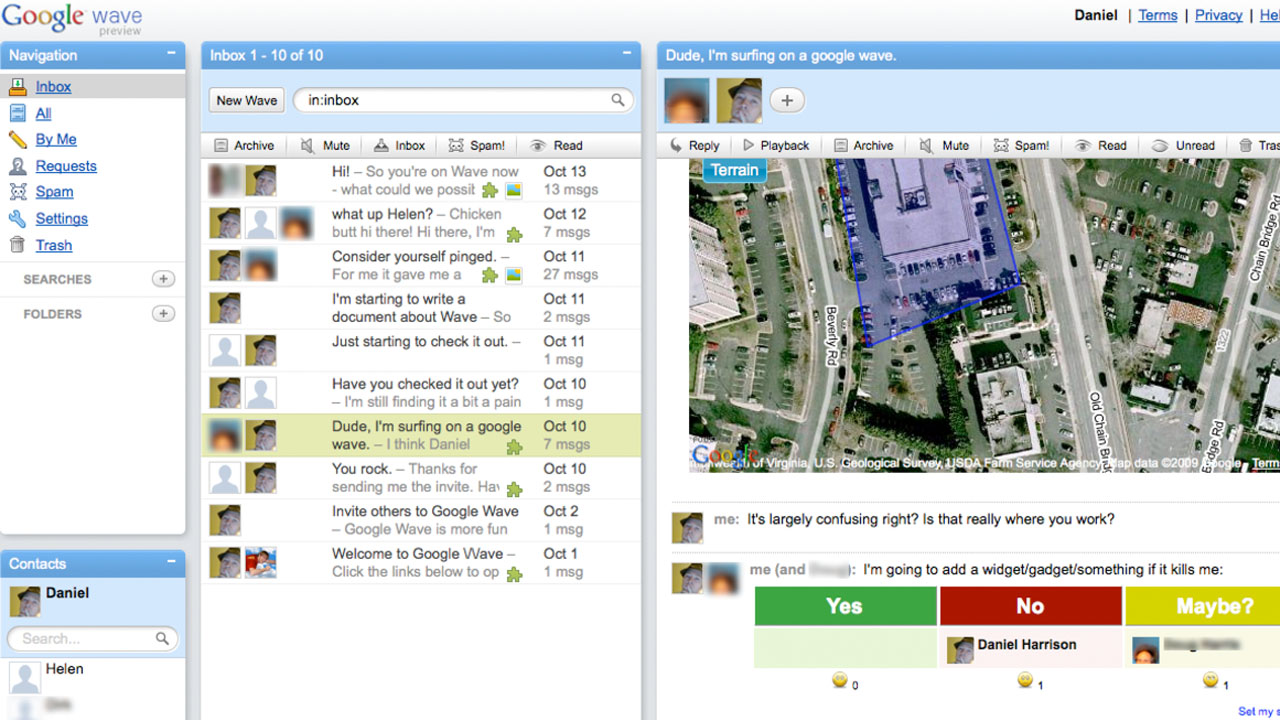Mute selected waves in inbox toolbar
Image resolution: width=1280 pixels, height=720 pixels.
point(325,145)
